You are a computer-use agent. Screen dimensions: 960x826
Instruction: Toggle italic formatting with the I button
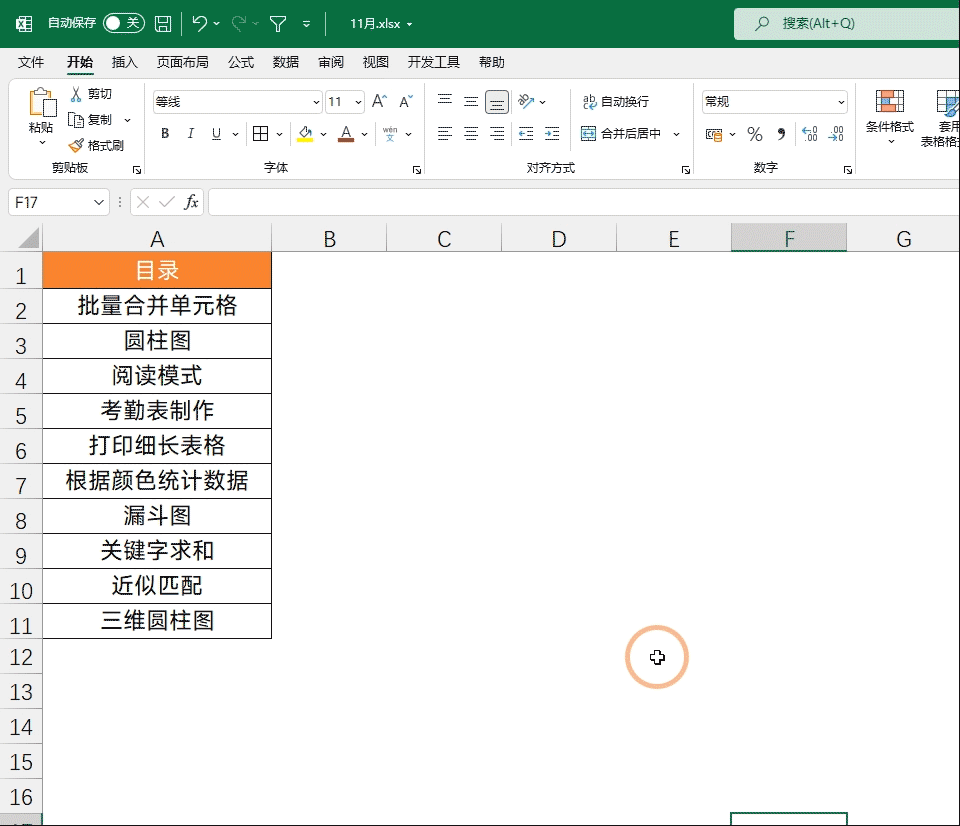[191, 134]
